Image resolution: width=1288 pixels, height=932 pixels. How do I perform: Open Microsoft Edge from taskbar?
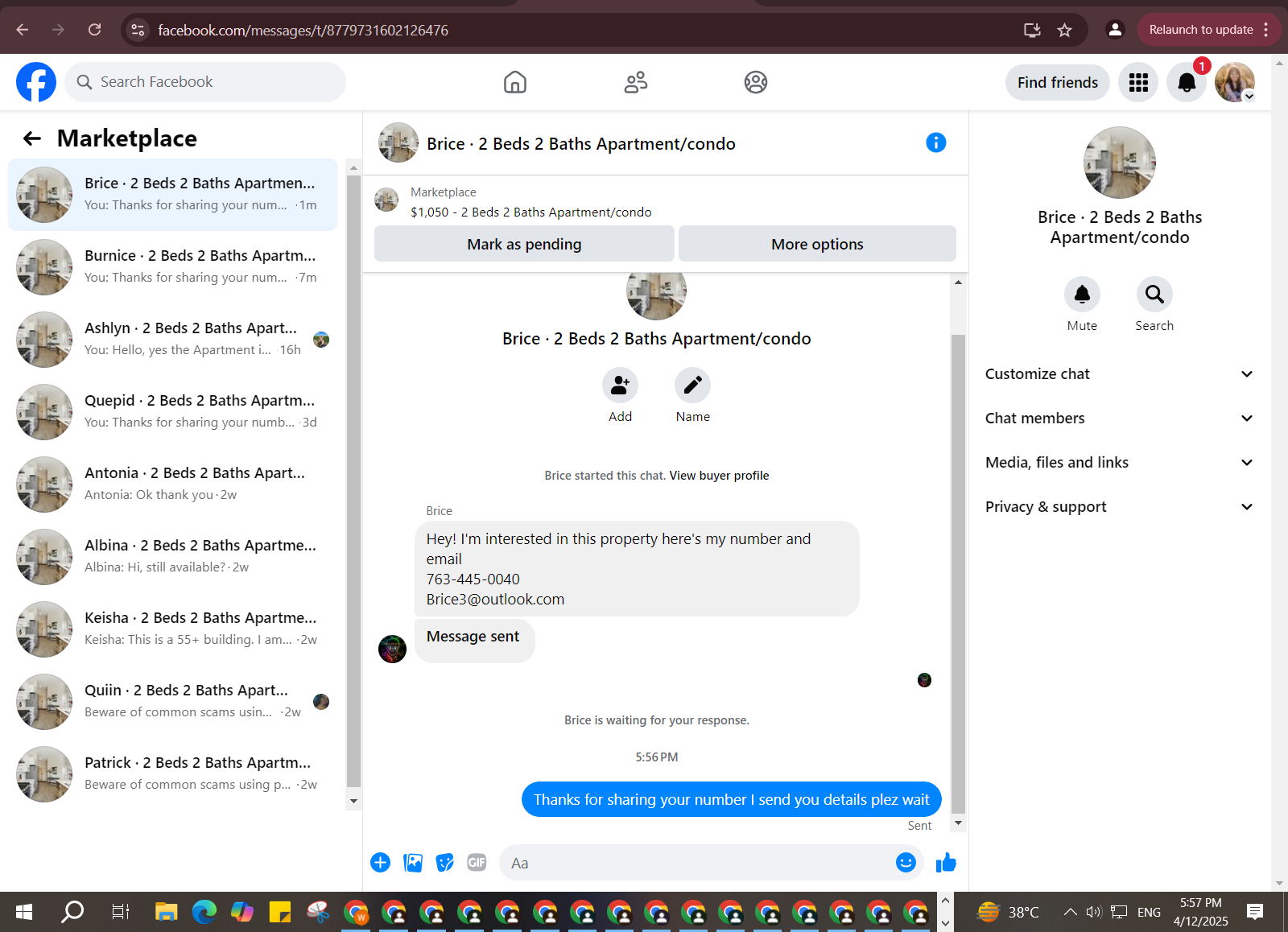tap(204, 912)
